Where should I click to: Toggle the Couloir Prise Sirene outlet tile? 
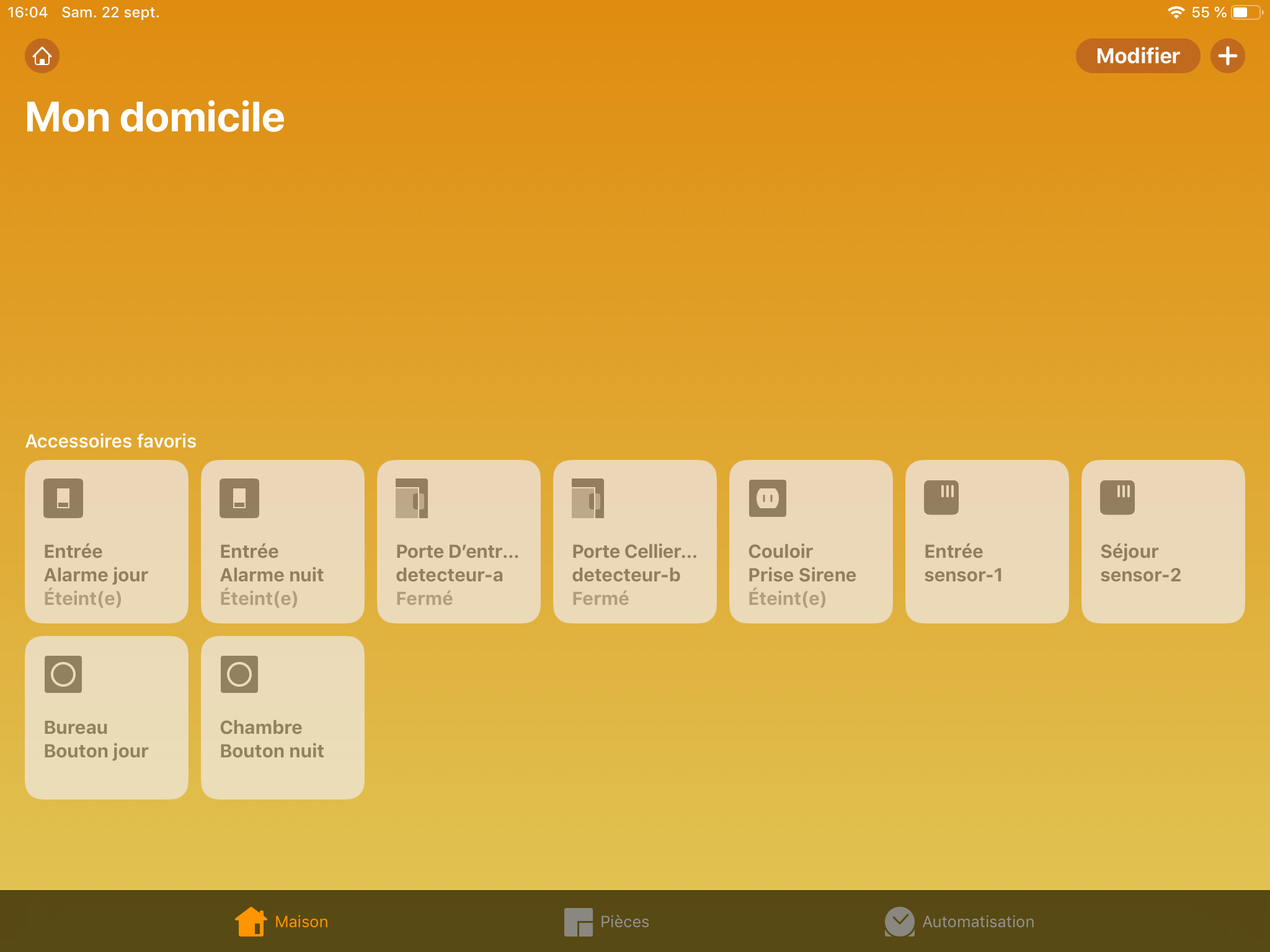coord(810,541)
